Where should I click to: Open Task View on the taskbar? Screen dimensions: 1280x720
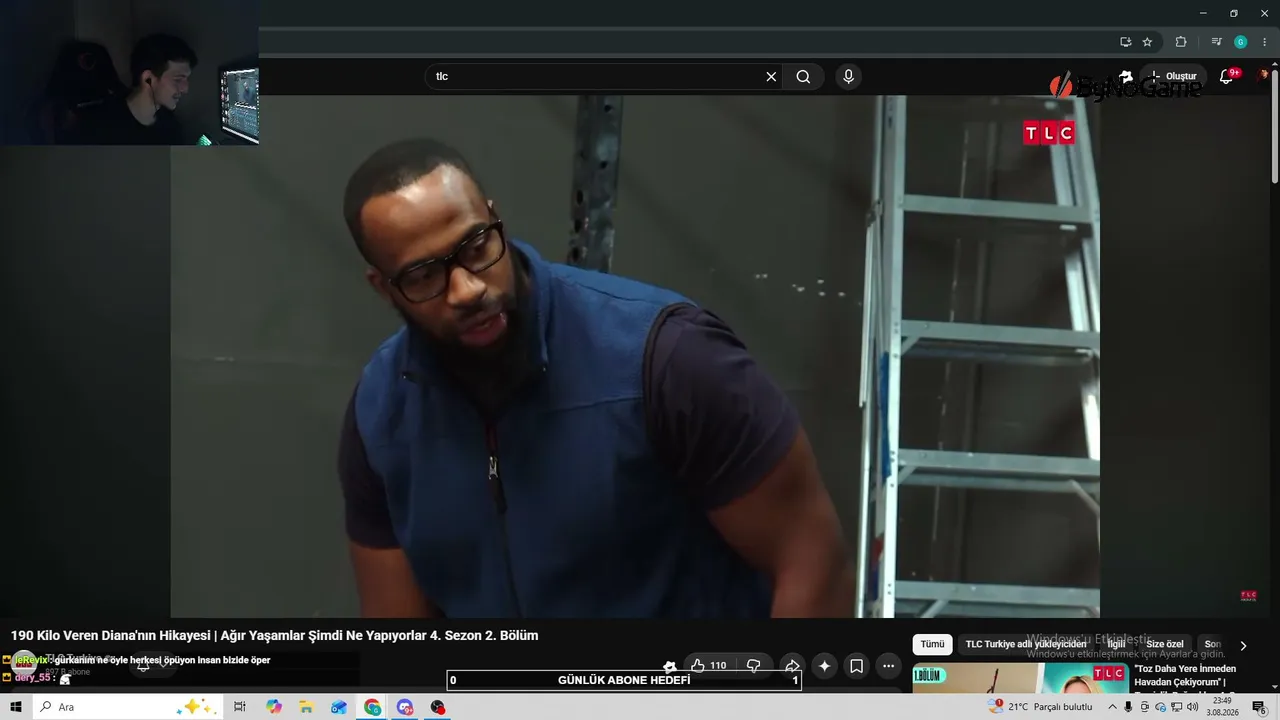pos(240,707)
